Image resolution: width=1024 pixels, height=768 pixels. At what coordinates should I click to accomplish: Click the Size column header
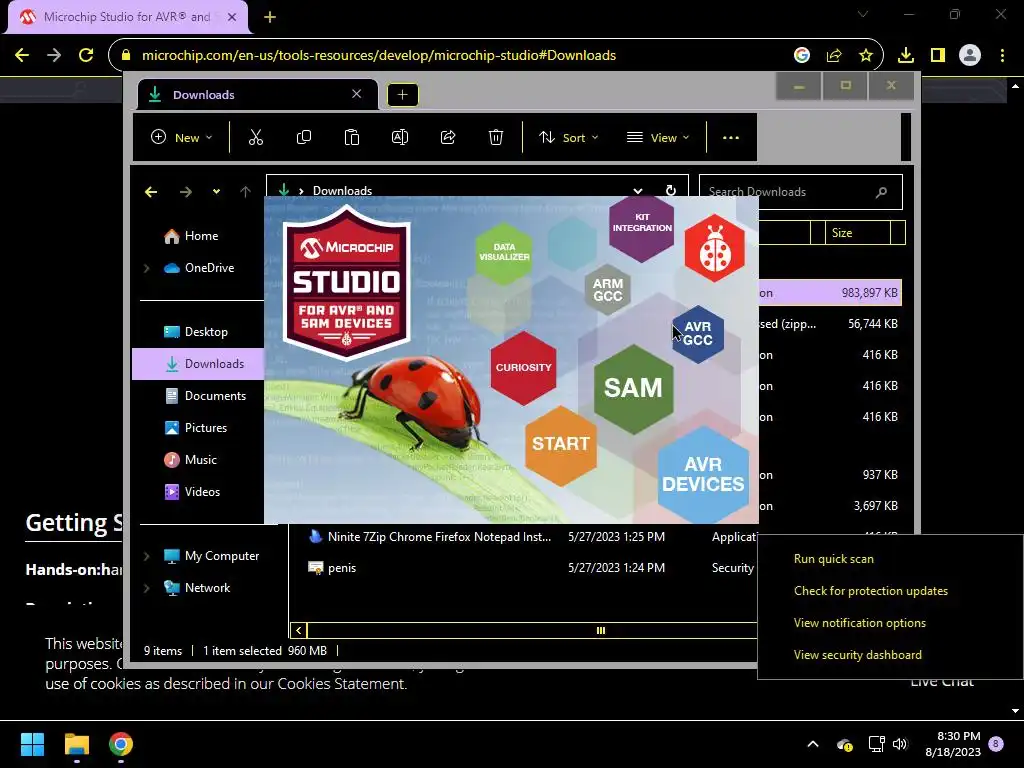(857, 233)
